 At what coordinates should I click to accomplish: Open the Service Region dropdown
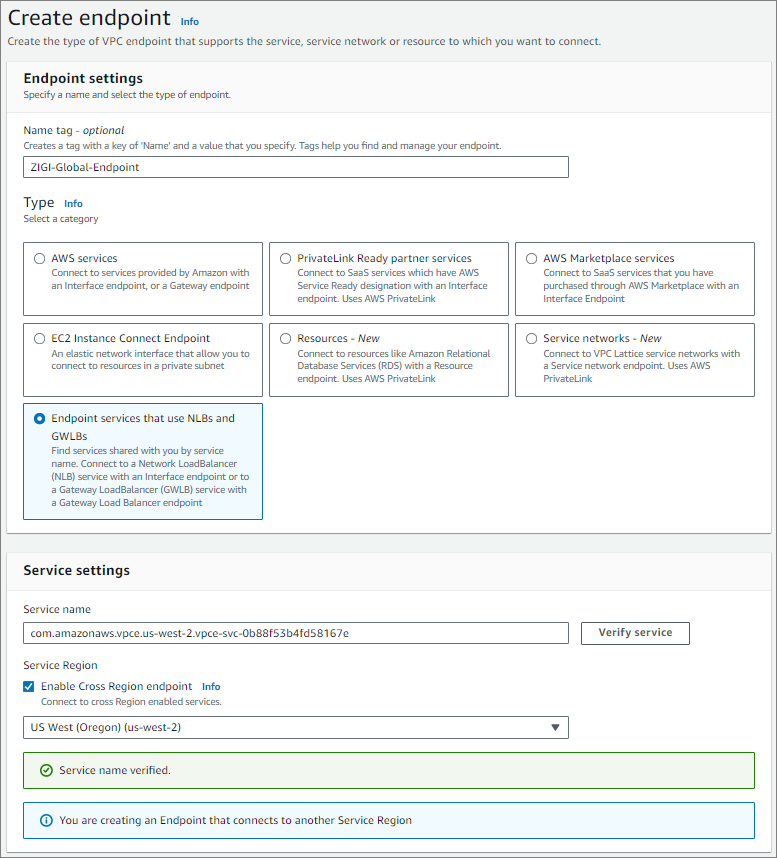coord(295,727)
